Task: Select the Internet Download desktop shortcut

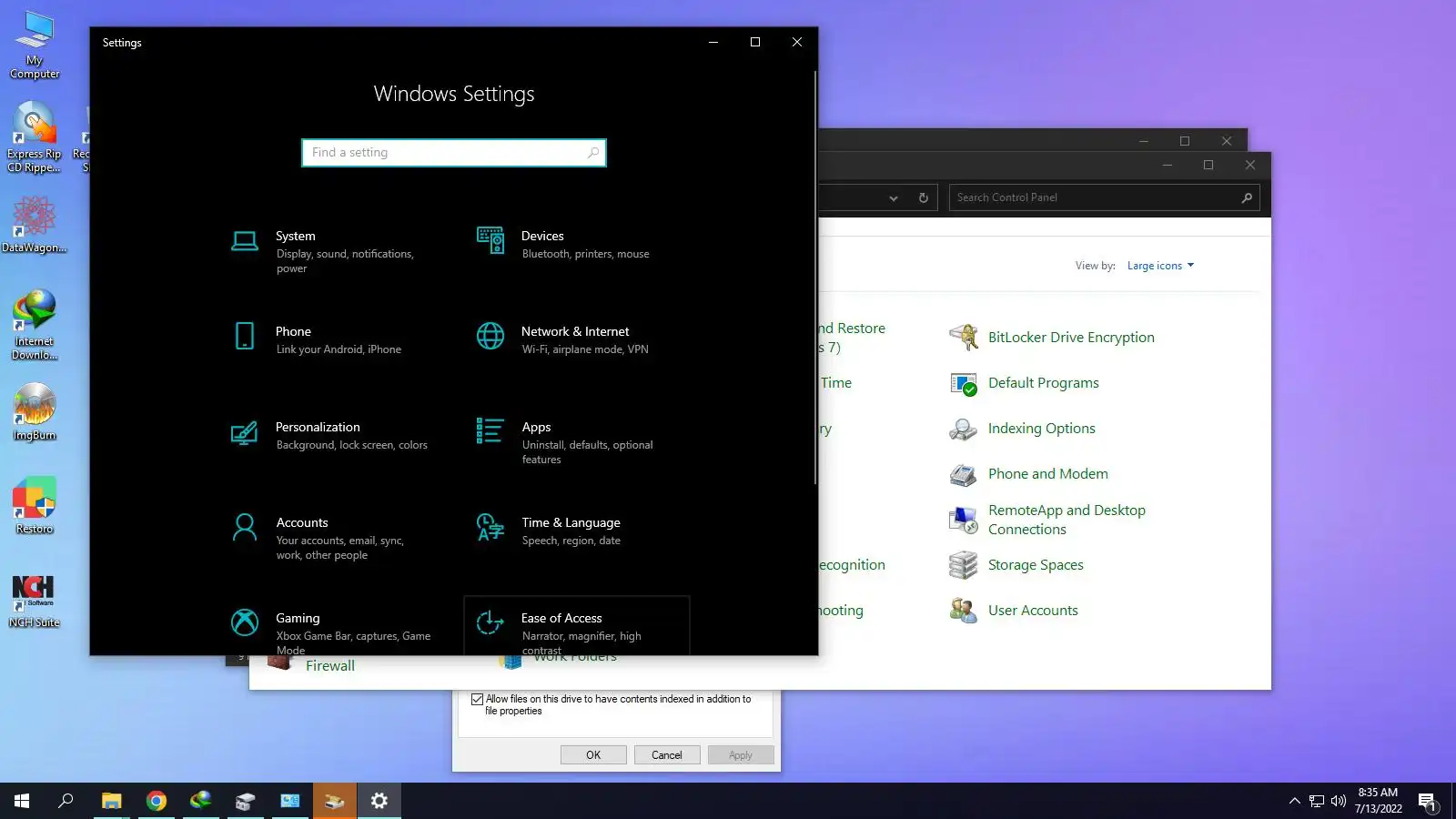Action: 35,325
